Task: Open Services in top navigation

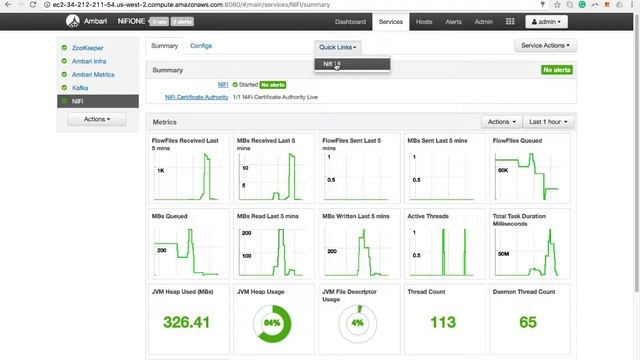Action: click(391, 22)
